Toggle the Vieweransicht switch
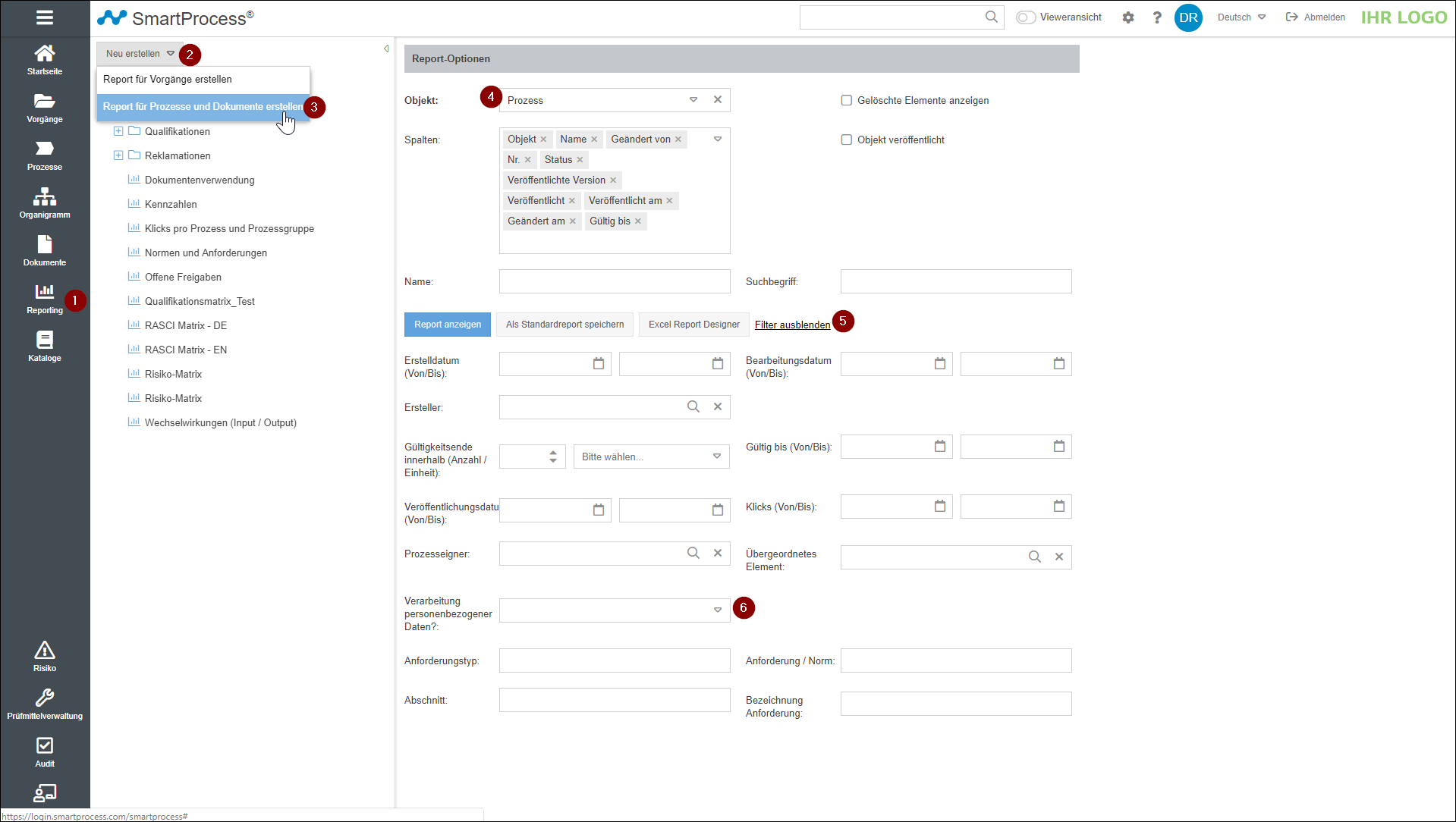This screenshot has width=1456, height=822. (1026, 17)
